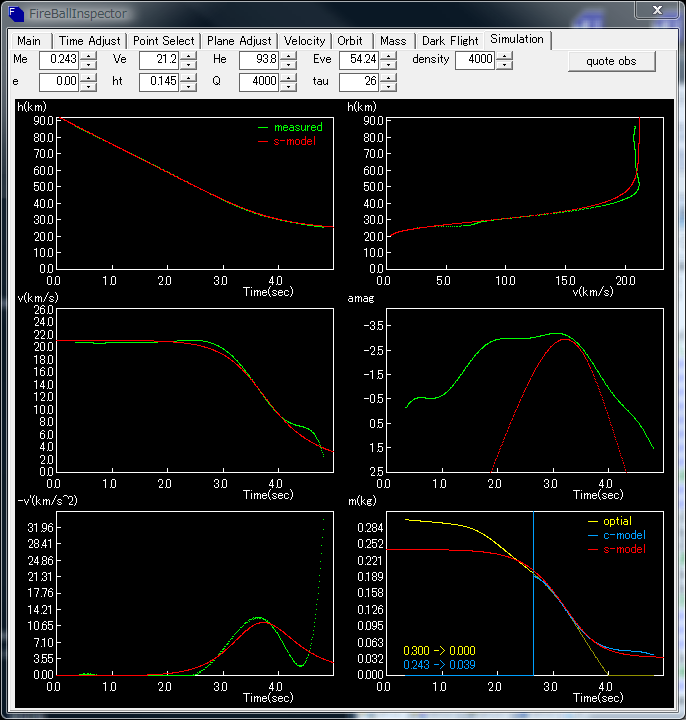Close the FireBallInspector window
The width and height of the screenshot is (686, 720).
(x=657, y=9)
